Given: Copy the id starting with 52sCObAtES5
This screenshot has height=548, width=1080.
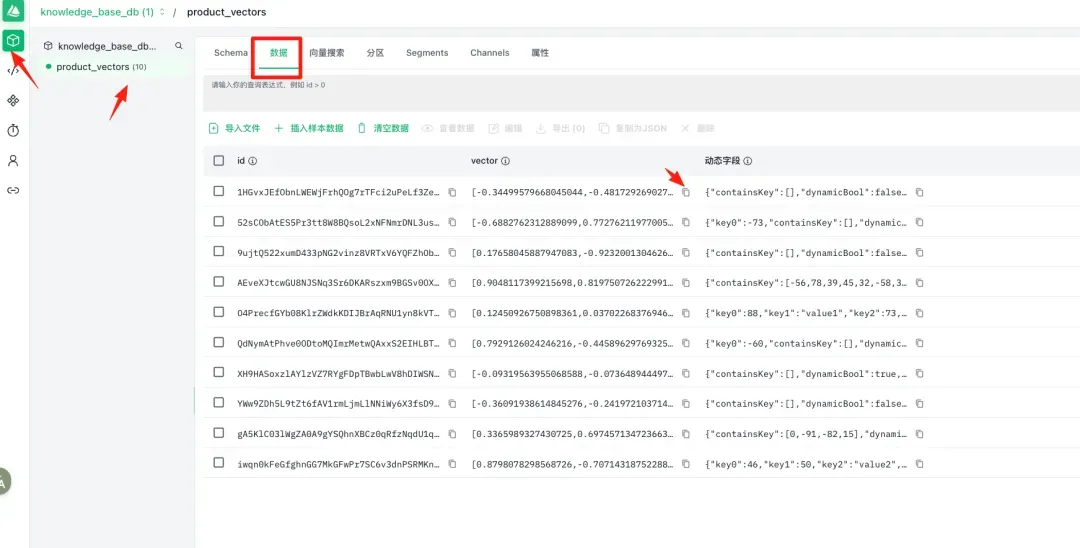Looking at the screenshot, I should click(x=452, y=222).
